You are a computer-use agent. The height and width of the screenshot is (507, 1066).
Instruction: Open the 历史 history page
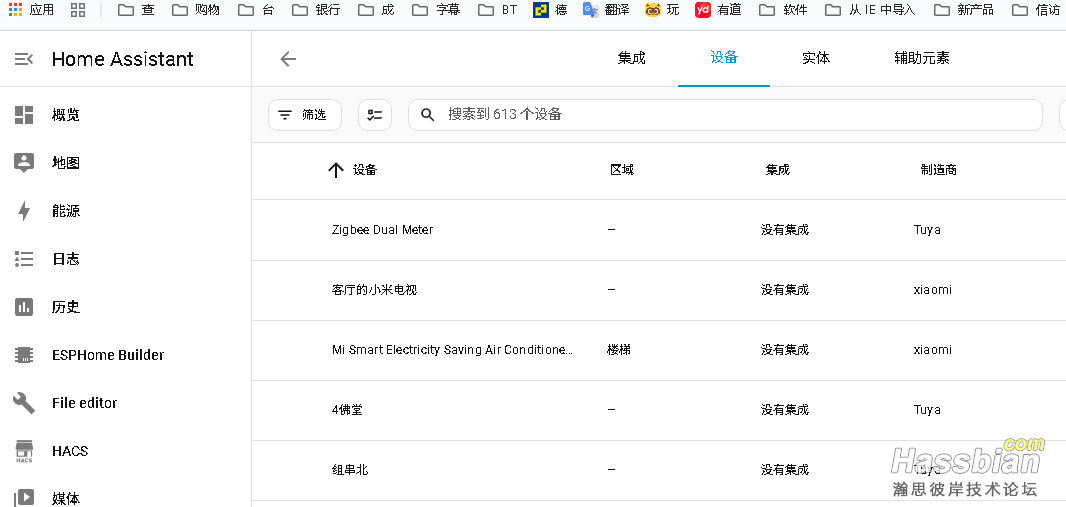[x=126, y=307]
